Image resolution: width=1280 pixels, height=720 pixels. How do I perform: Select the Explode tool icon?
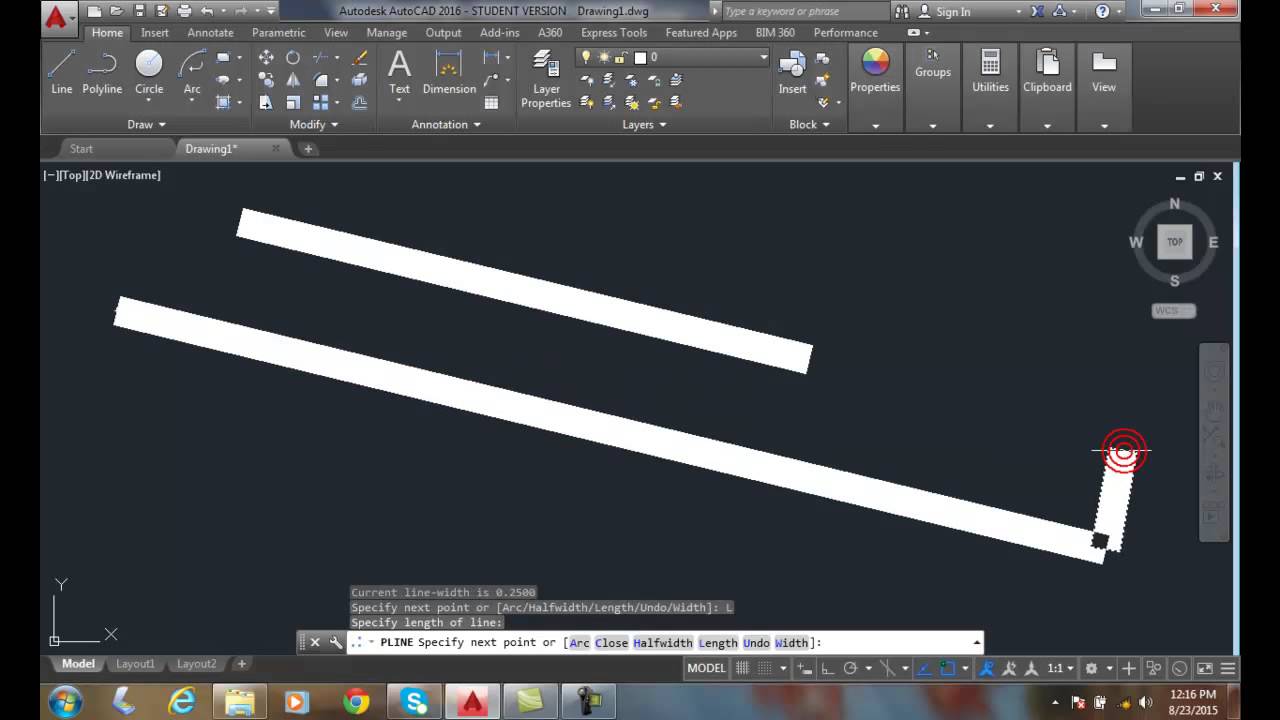(x=359, y=80)
